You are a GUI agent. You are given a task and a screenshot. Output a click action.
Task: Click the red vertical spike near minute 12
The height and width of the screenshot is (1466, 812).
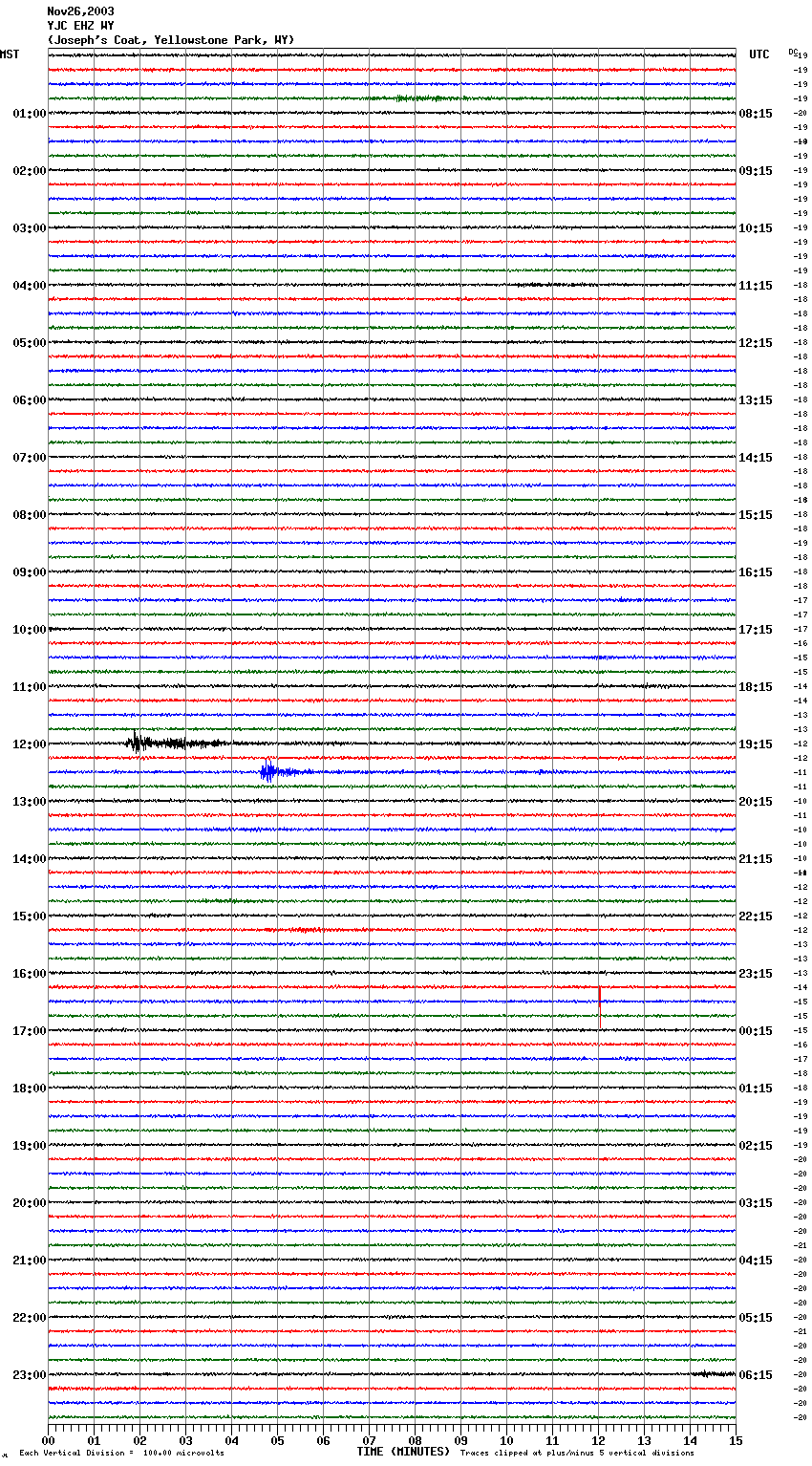[x=599, y=1007]
